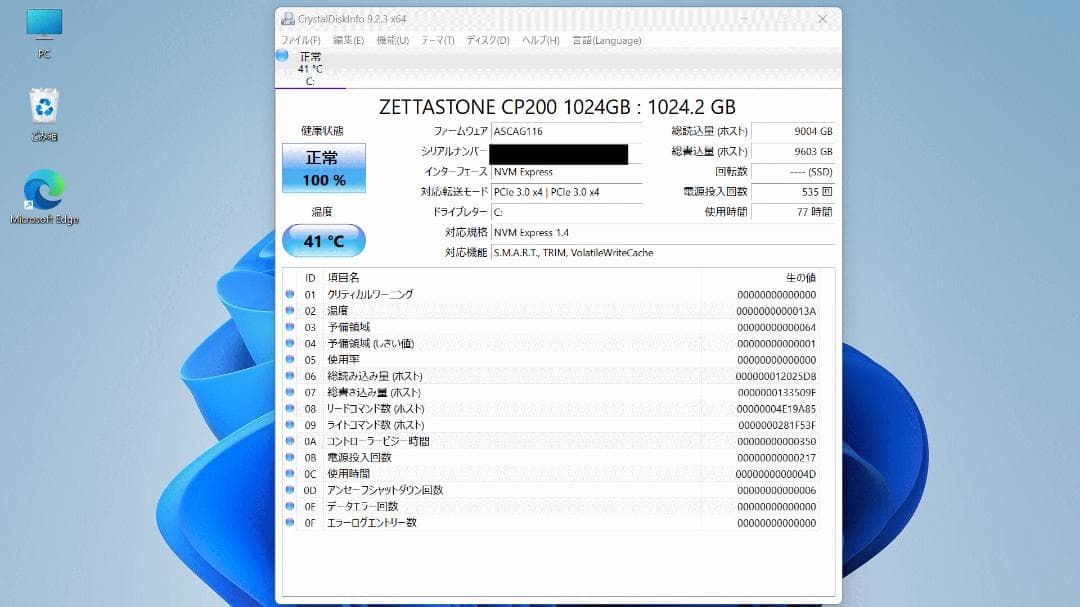Click the indicator next to エラーログエントリー数
Viewport: 1080px width, 607px height.
[x=290, y=523]
